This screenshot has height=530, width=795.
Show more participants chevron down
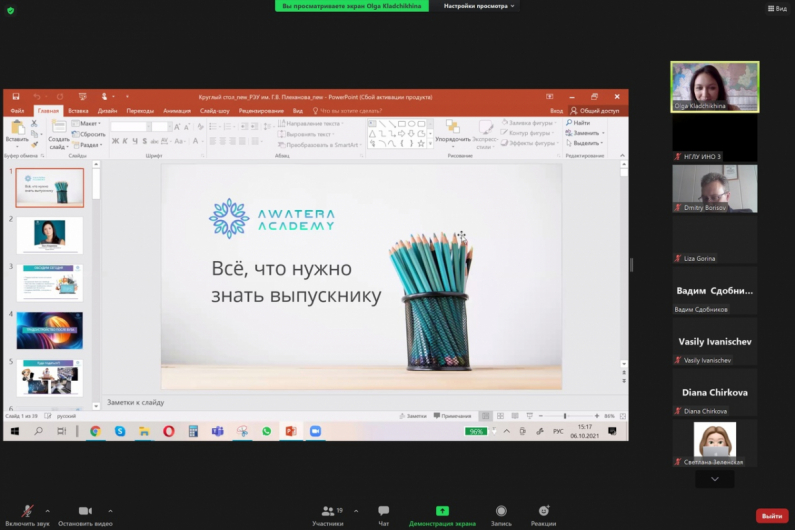(x=714, y=479)
